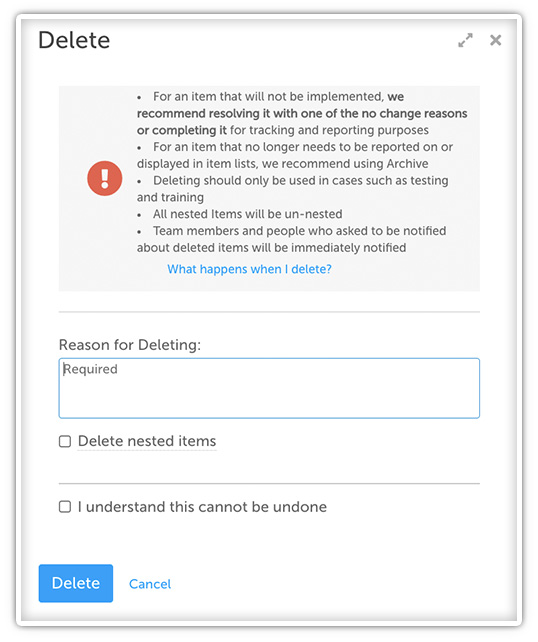Screen dimensions: 538x642
Task: Confirm with the blue Delete button
Action: click(76, 583)
